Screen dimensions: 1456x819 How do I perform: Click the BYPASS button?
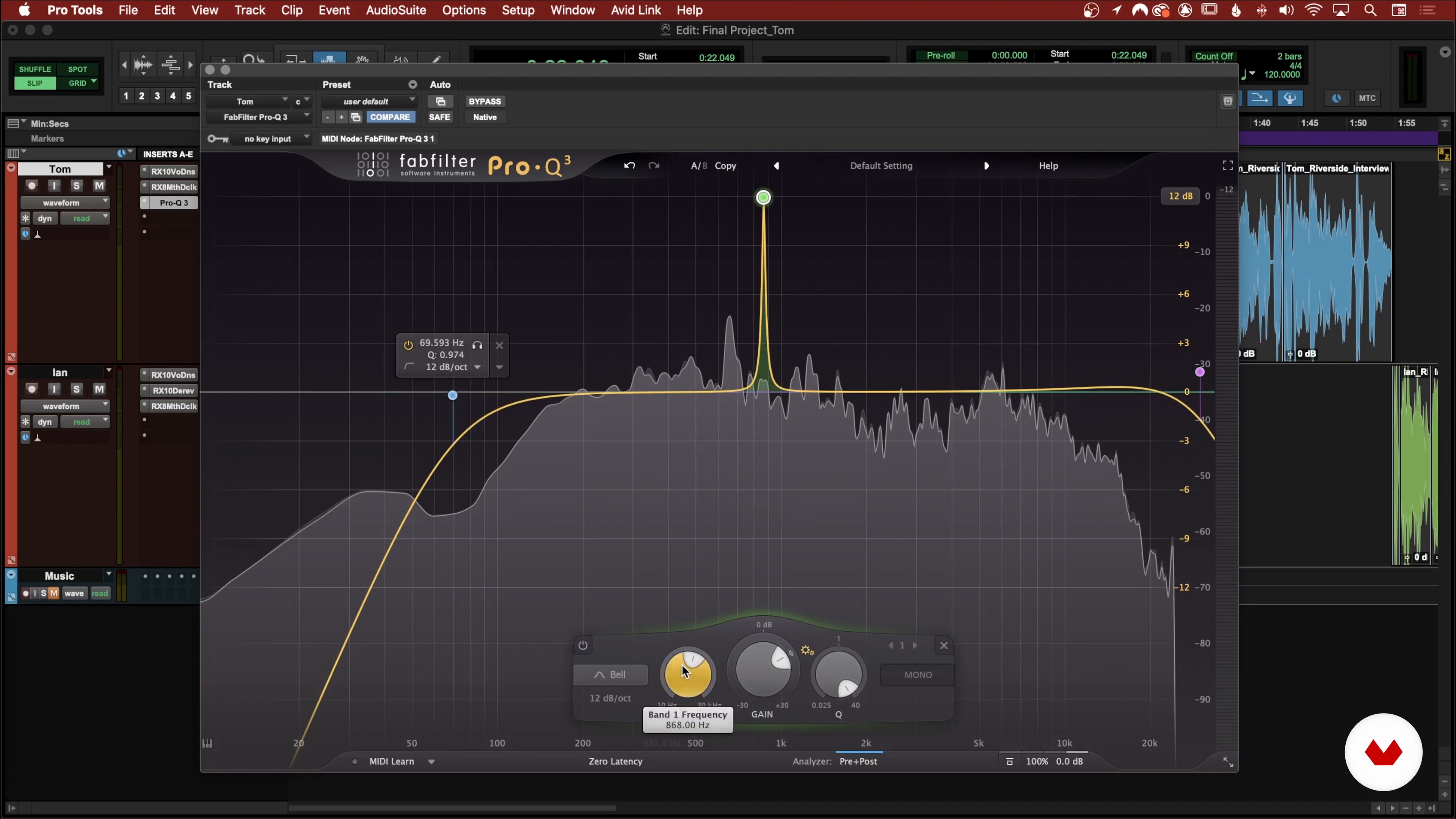(485, 102)
